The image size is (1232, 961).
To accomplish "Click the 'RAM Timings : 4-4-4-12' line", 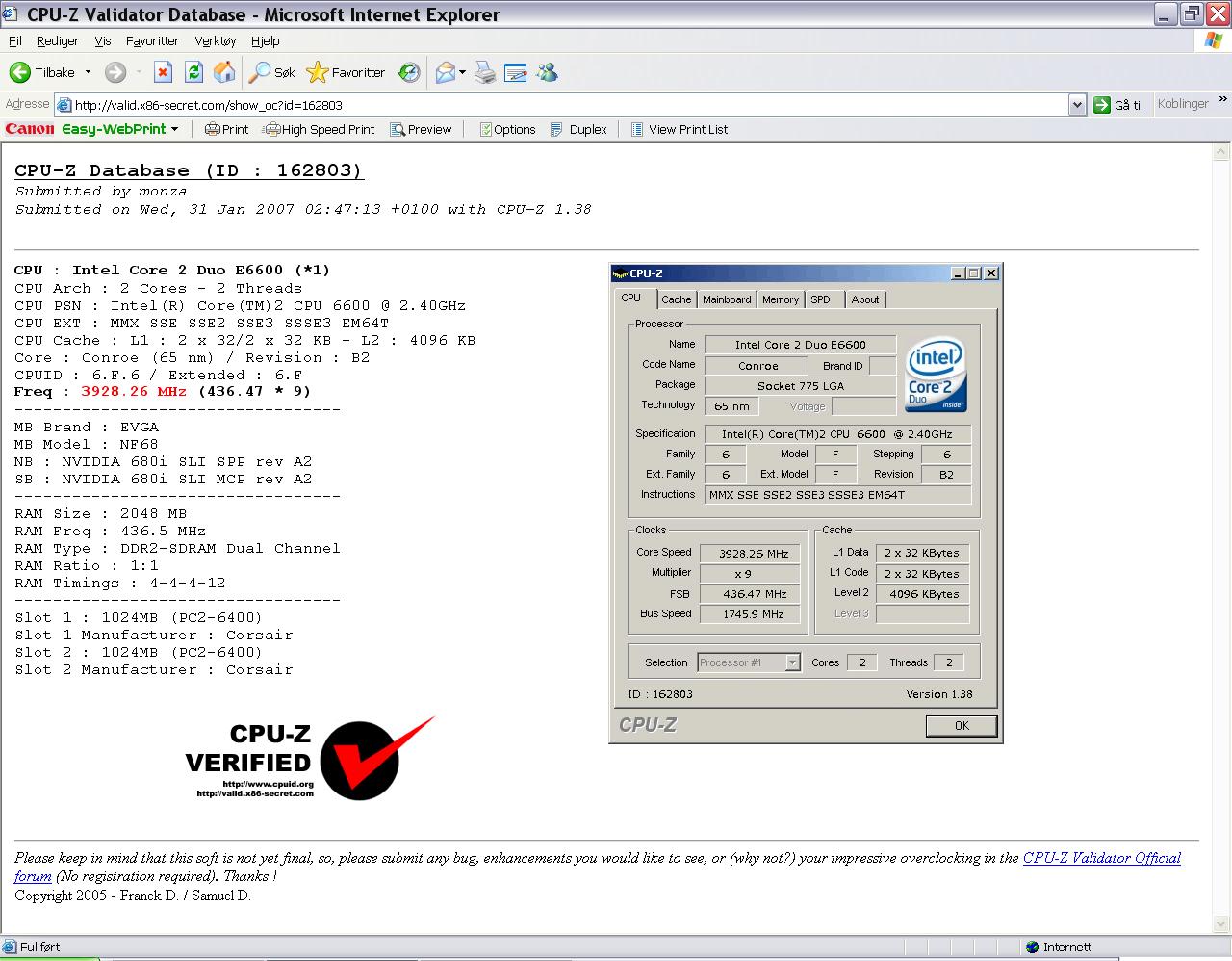I will [120, 584].
